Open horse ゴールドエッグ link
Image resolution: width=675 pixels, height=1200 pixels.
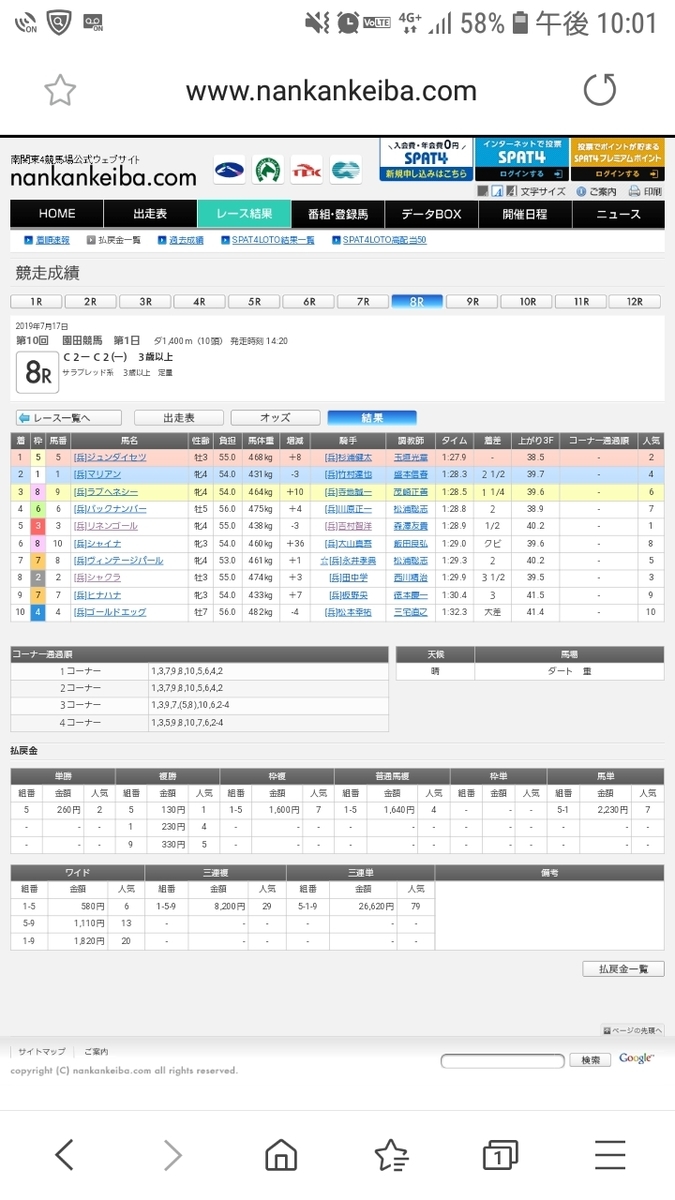[x=110, y=612]
